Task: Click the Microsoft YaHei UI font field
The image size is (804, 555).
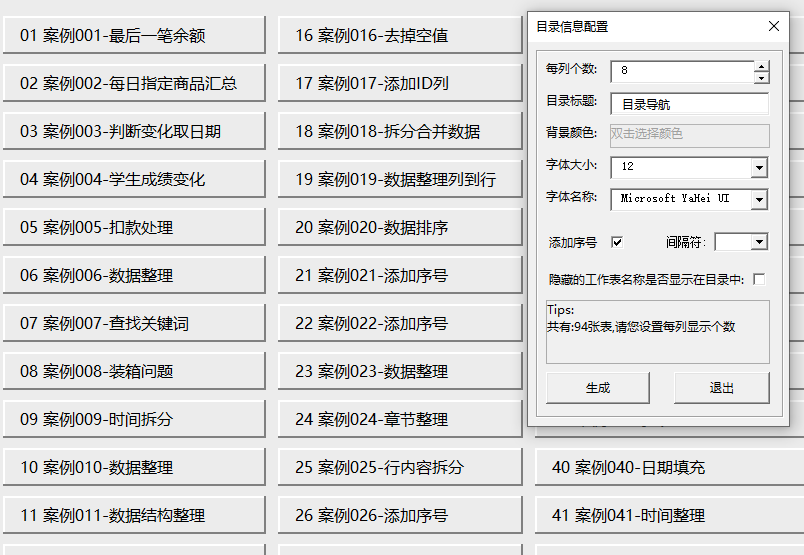Action: pyautogui.click(x=681, y=200)
